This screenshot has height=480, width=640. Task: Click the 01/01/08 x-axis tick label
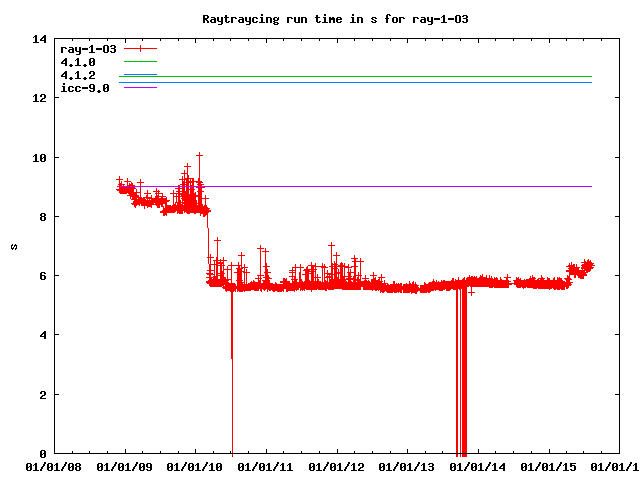point(54,465)
